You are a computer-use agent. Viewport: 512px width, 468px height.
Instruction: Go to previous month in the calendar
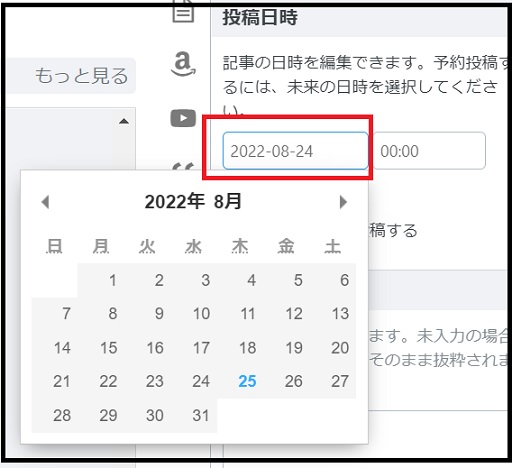pos(45,202)
